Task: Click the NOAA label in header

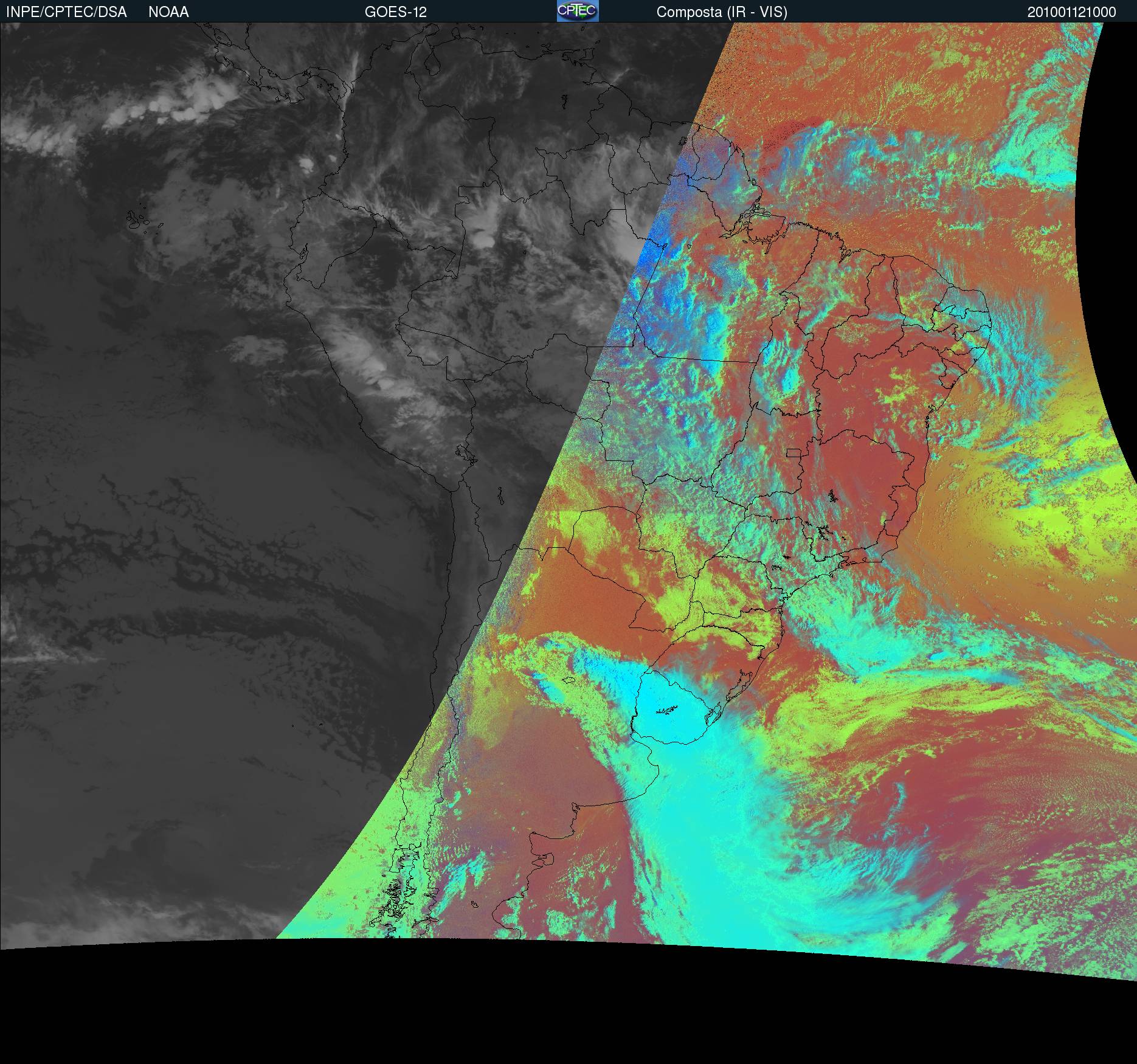Action: click(x=168, y=12)
